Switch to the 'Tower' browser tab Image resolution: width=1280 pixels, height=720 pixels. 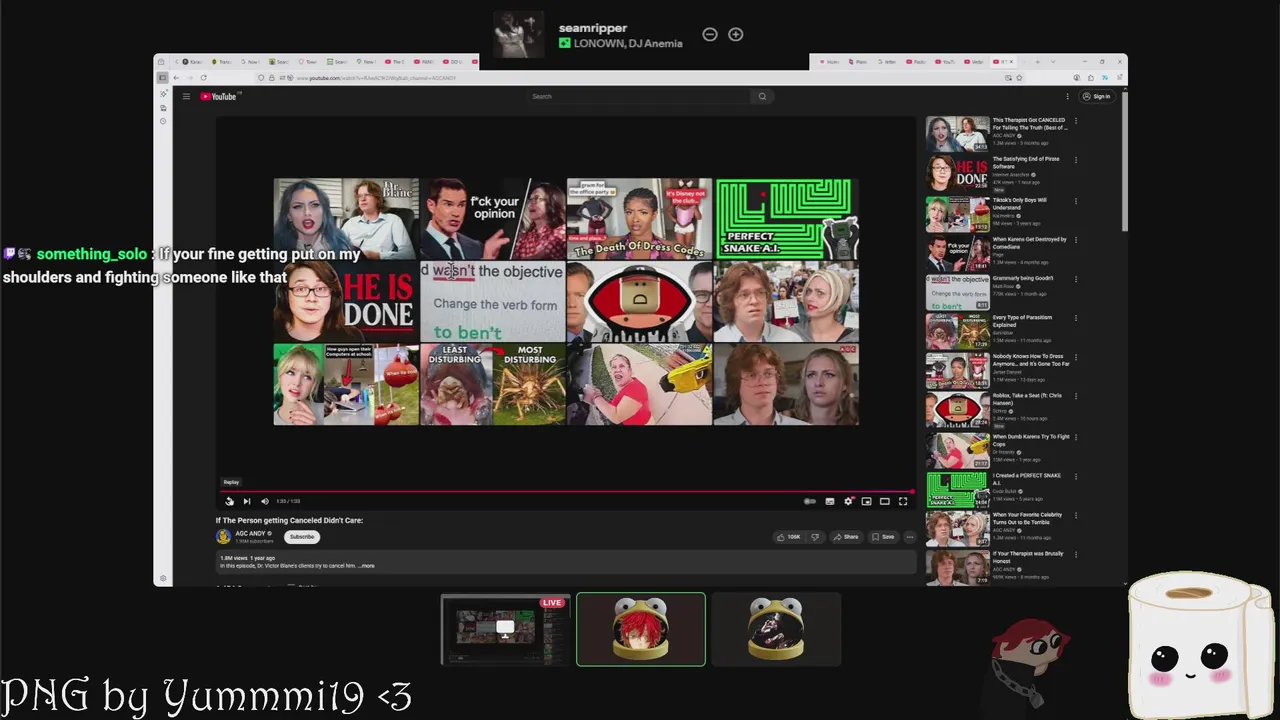pos(307,62)
